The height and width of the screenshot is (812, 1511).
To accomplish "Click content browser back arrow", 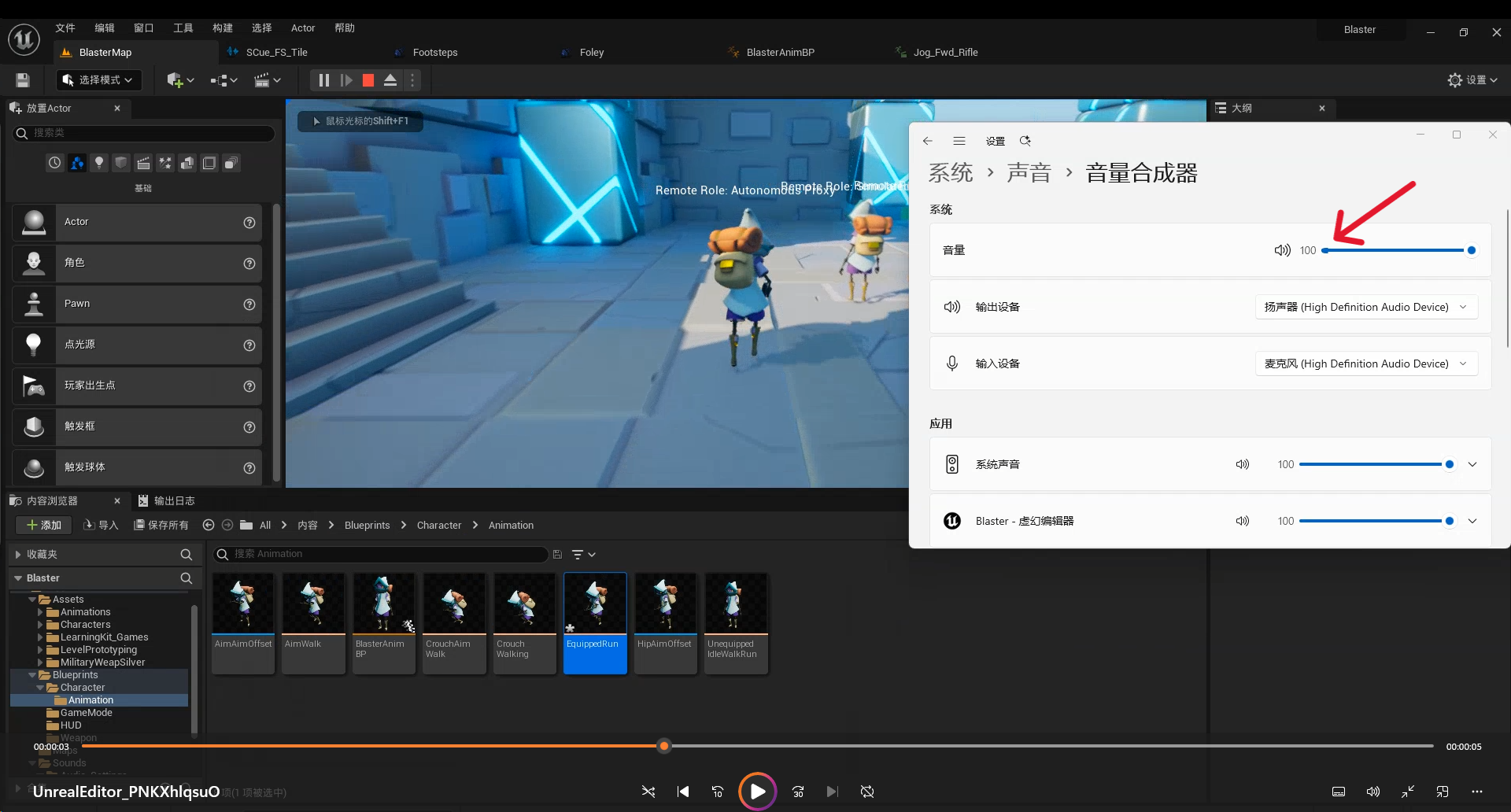I will pos(209,525).
